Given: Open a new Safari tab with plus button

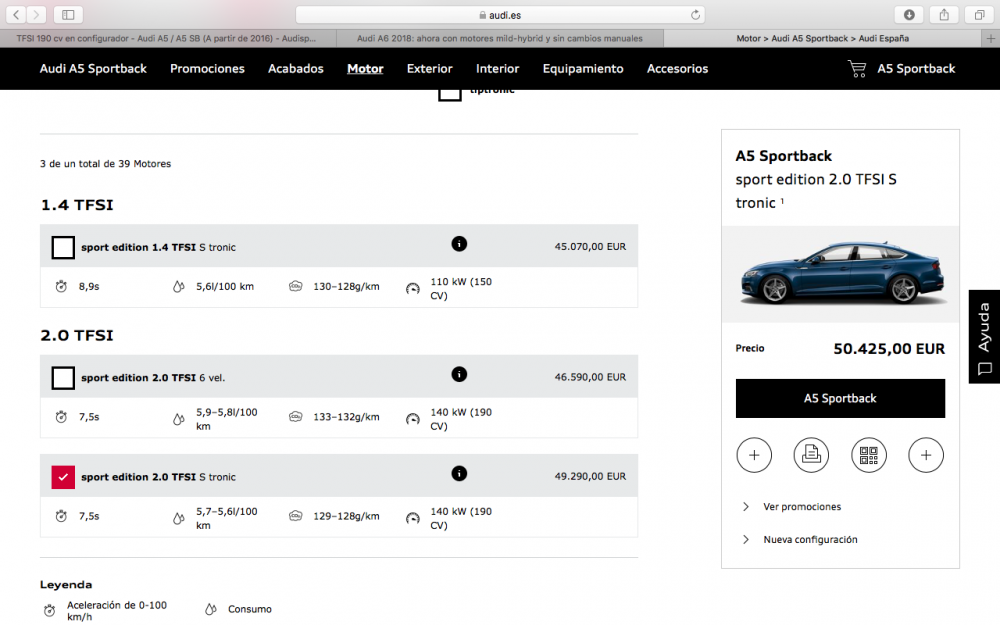Looking at the screenshot, I should (x=990, y=38).
